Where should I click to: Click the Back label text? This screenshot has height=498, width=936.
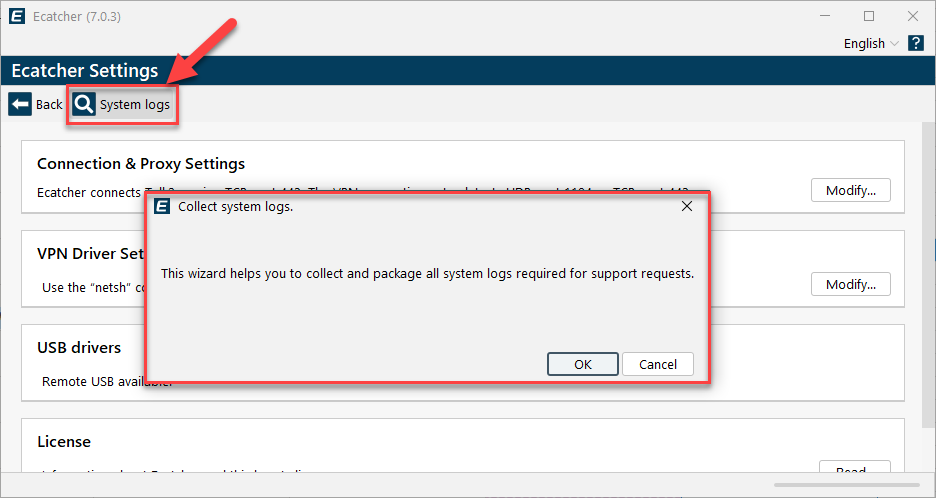(x=49, y=104)
